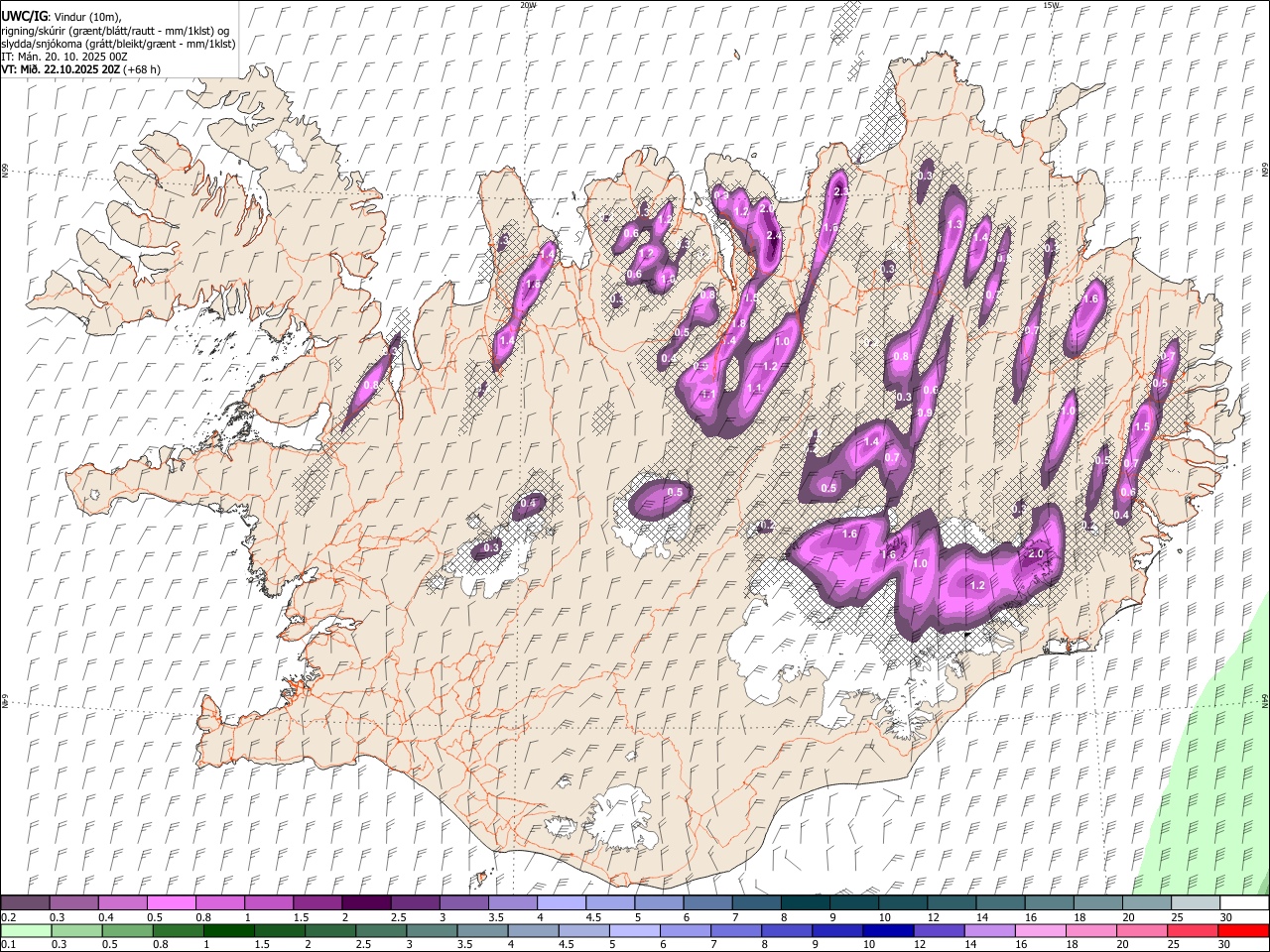Click the UWC/IG title text

coord(24,16)
